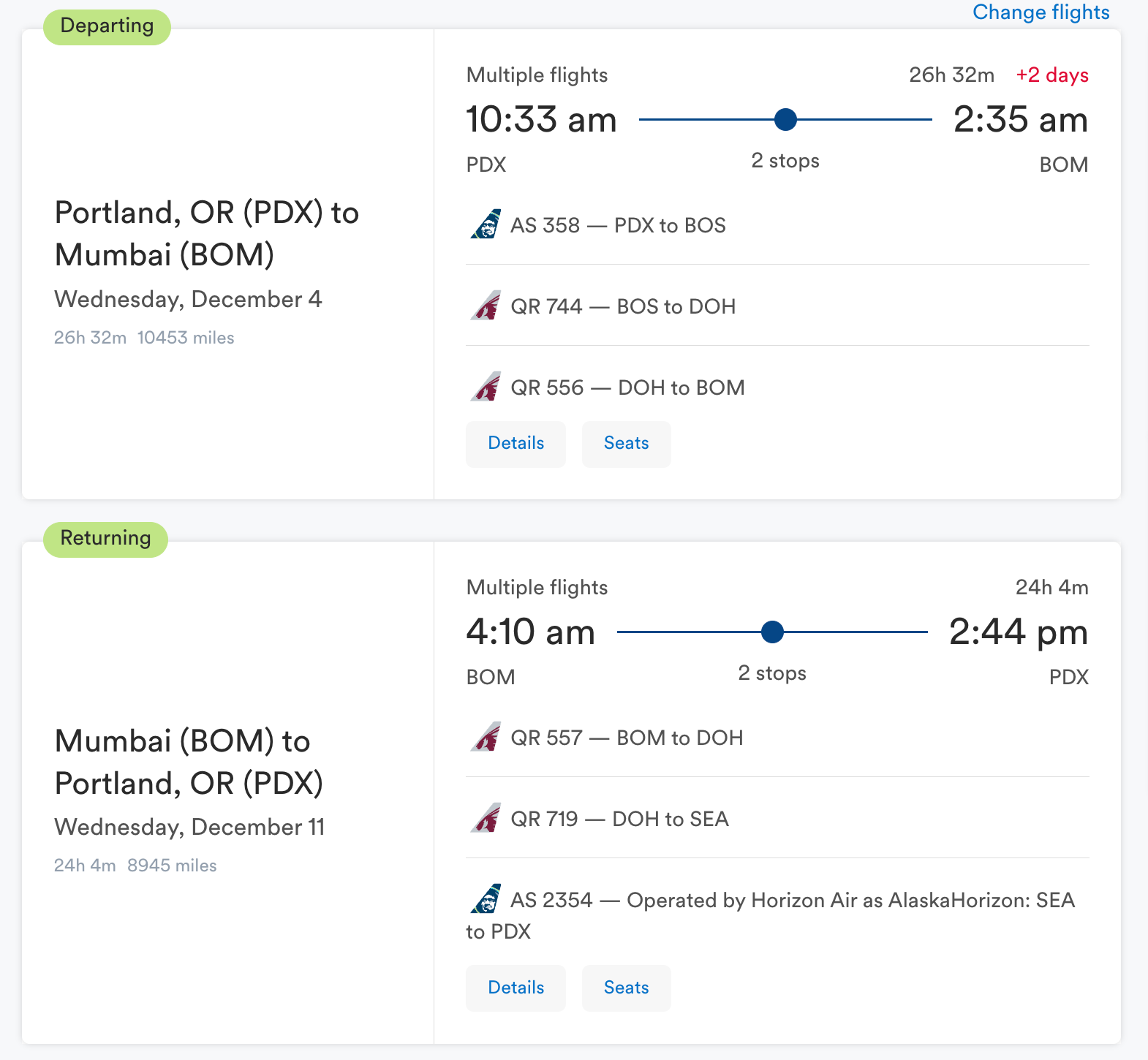
Task: Click the Departing label badge
Action: click(x=107, y=26)
